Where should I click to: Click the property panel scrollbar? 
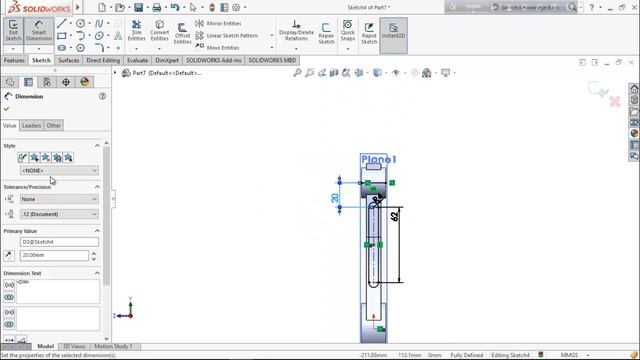(107, 216)
